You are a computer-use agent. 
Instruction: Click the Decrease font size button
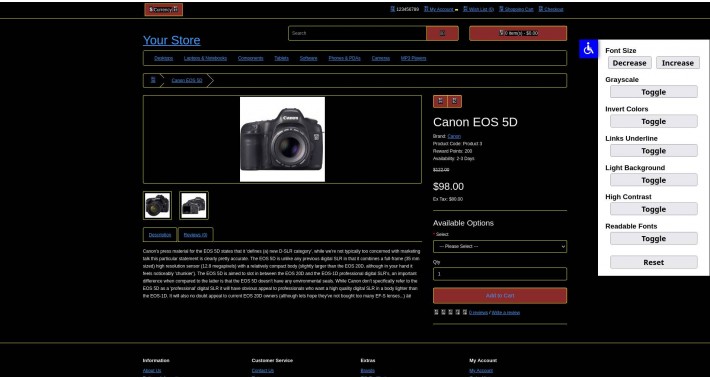[x=629, y=63]
